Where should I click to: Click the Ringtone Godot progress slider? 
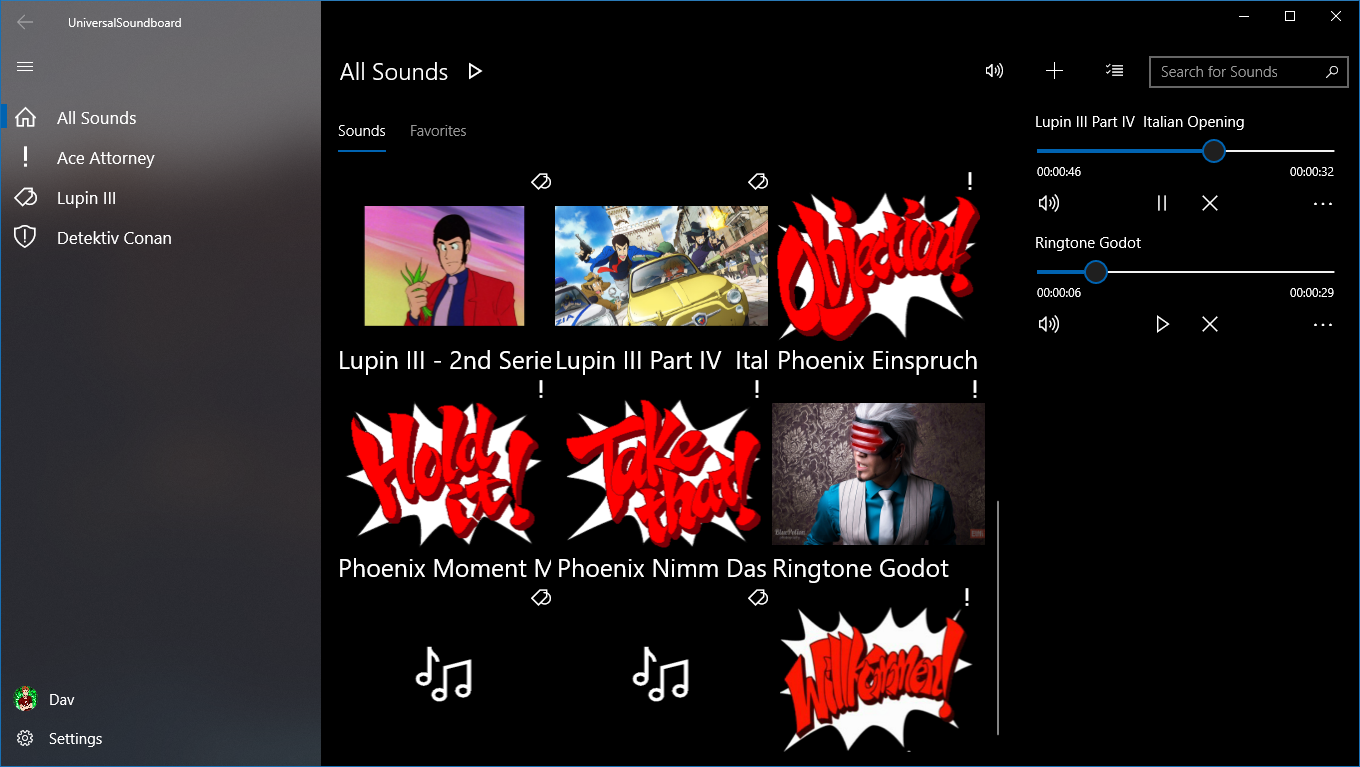click(1185, 272)
